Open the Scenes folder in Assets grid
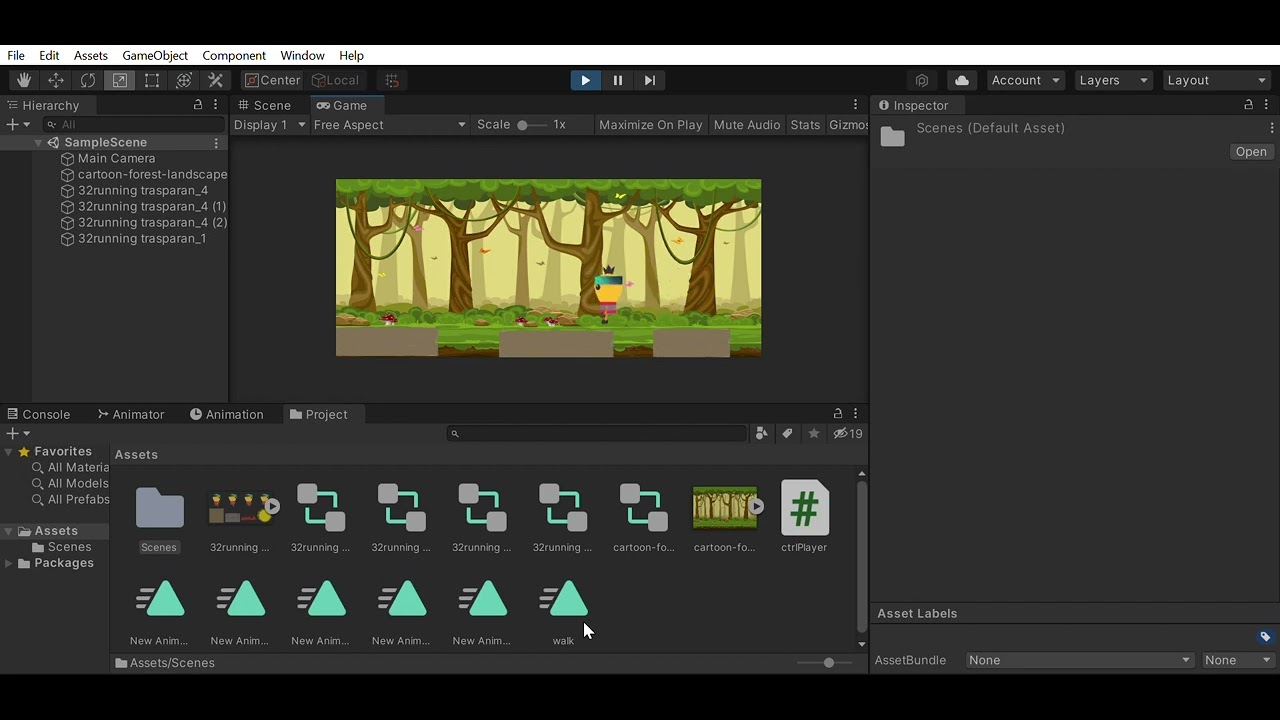Viewport: 1280px width, 720px height. pyautogui.click(x=159, y=516)
